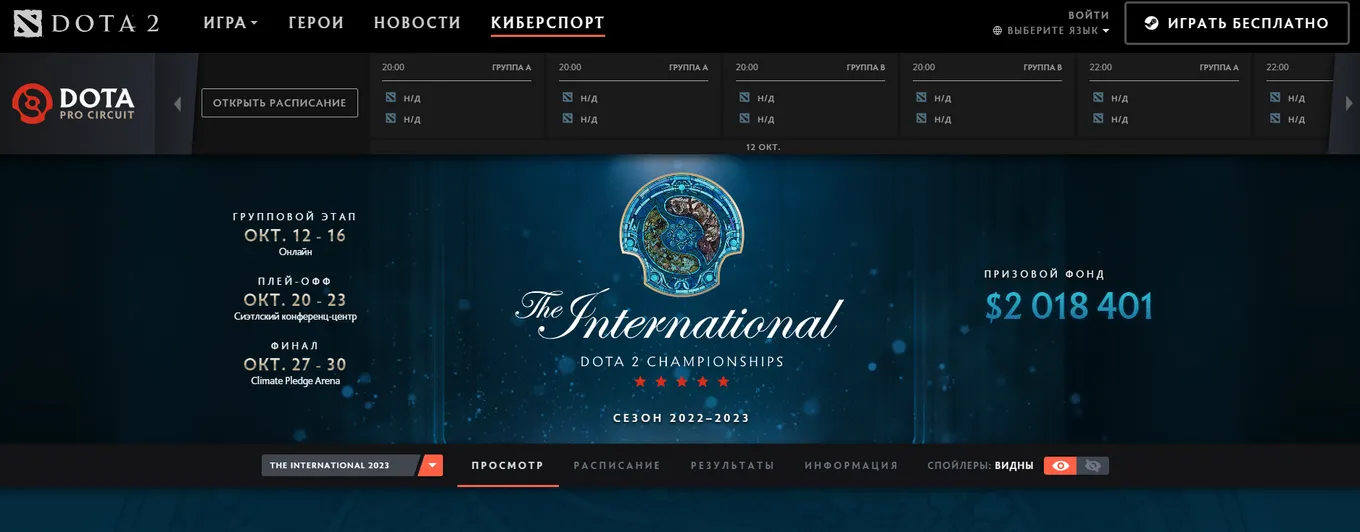Go to the ГЕРОИ page
The height and width of the screenshot is (532, 1360).
coord(315,23)
